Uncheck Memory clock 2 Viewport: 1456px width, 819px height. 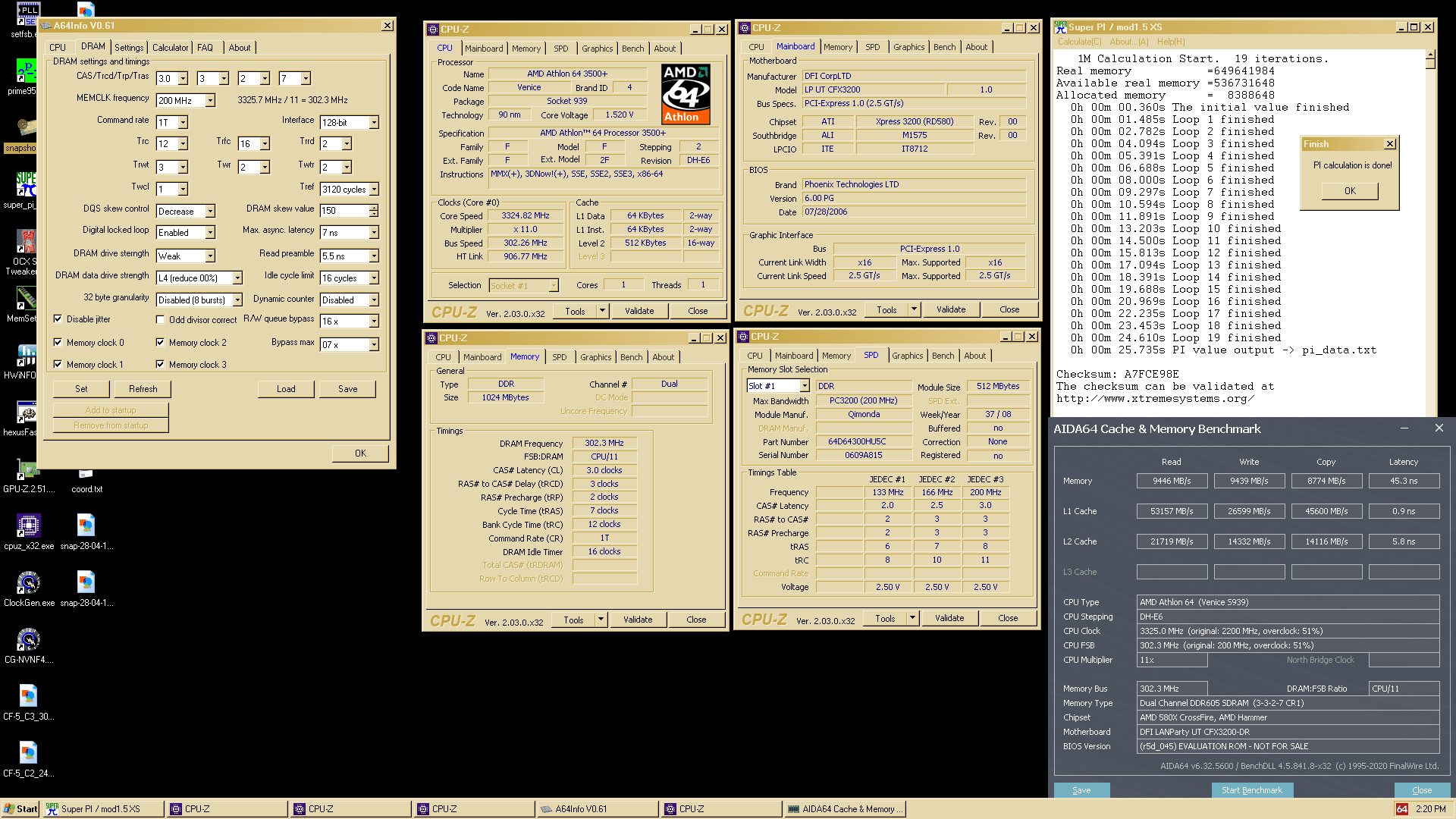(160, 343)
